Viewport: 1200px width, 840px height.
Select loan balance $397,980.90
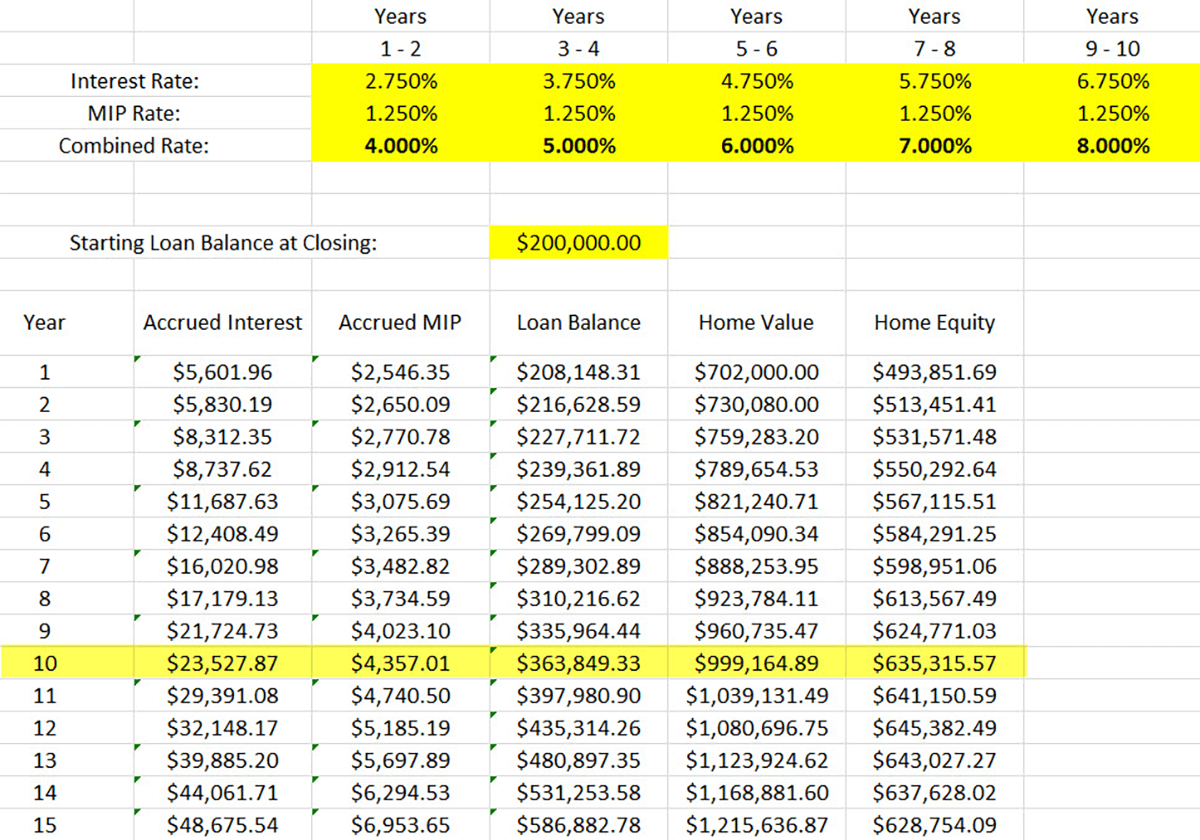coord(579,696)
